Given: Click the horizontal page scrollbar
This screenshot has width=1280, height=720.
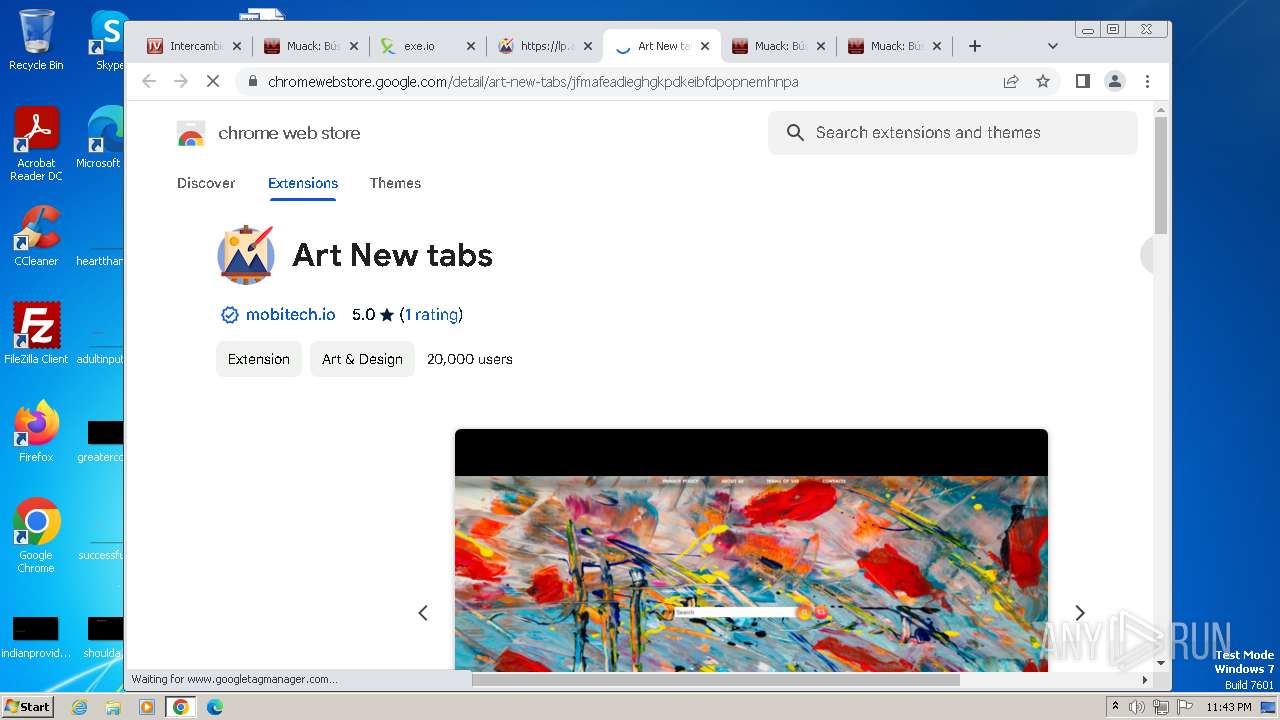Looking at the screenshot, I should 715,680.
